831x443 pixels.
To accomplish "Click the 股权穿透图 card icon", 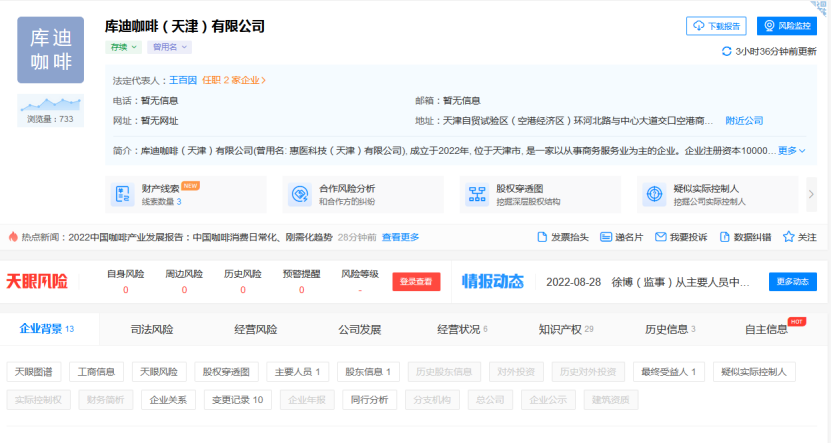I will [477, 194].
